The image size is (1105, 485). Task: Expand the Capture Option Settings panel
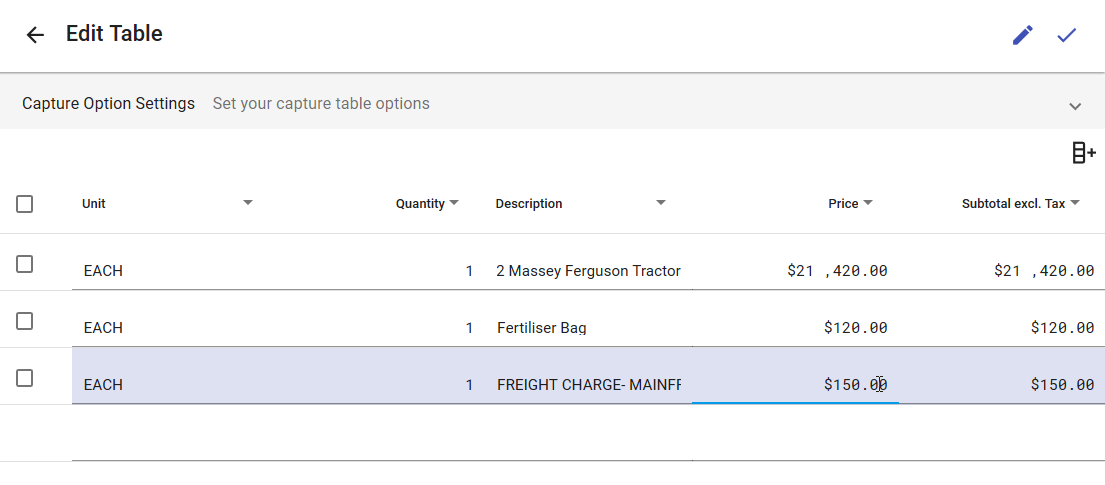point(1075,106)
